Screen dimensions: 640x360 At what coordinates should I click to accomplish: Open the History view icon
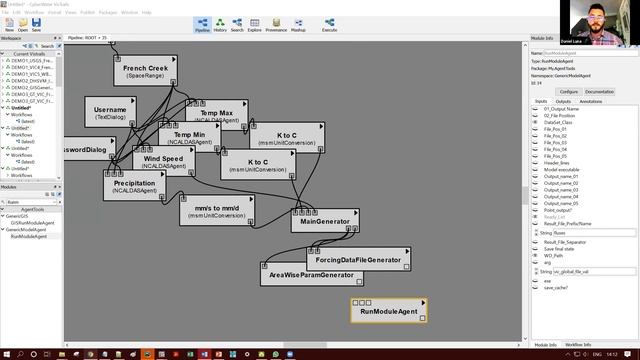(220, 24)
